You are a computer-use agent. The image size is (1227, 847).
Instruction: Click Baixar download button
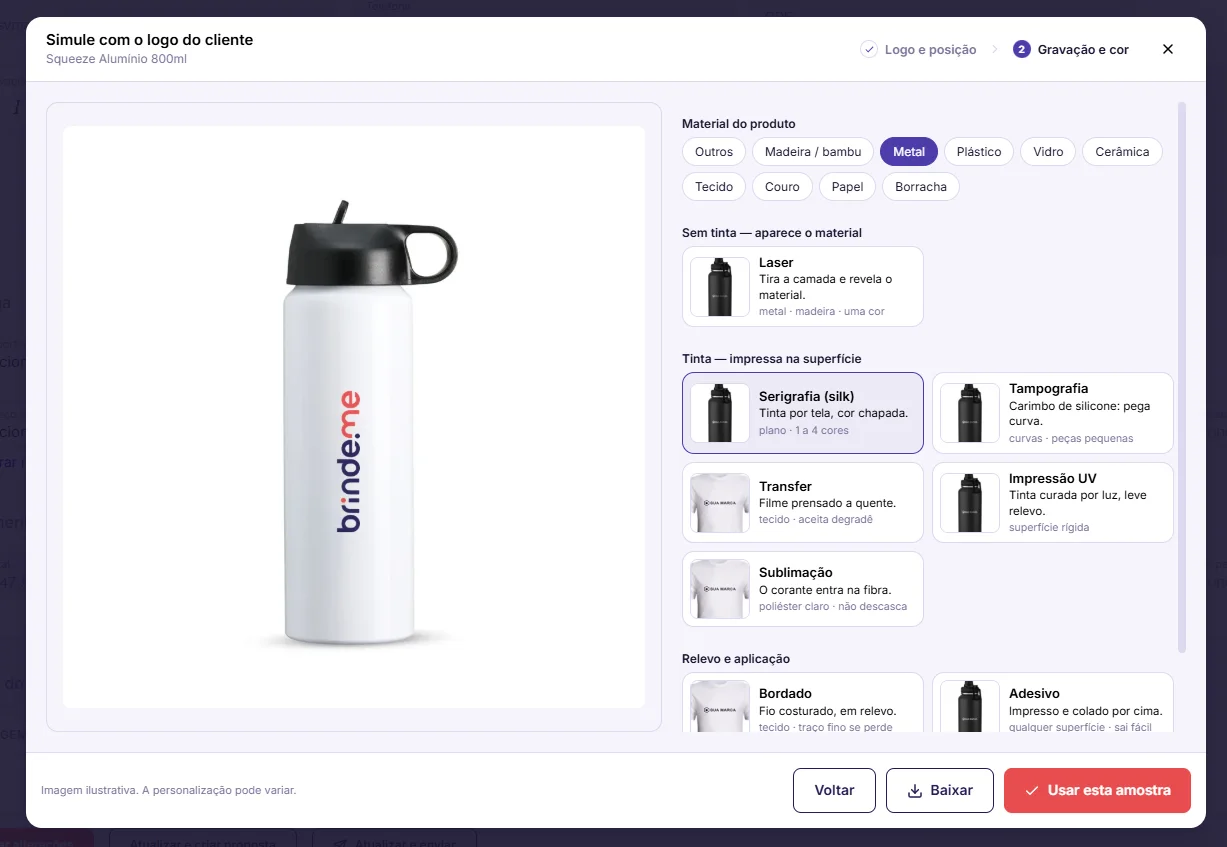click(x=940, y=790)
